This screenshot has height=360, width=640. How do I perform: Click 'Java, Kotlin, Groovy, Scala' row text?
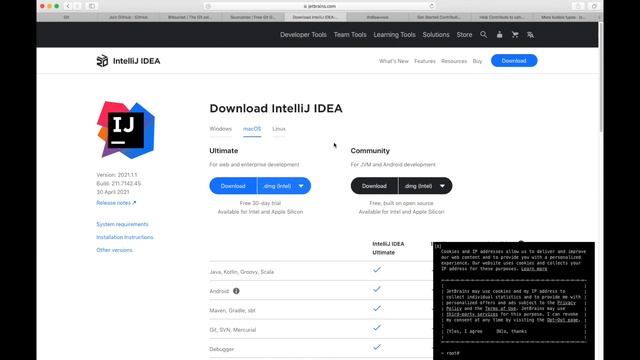pos(242,272)
